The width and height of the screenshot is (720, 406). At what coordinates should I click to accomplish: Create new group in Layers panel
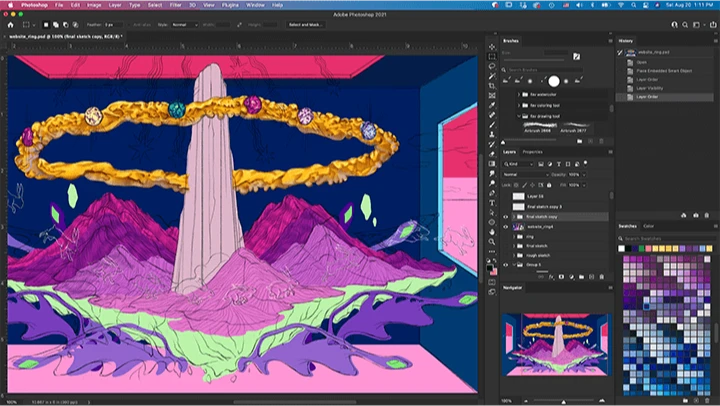[x=581, y=277]
